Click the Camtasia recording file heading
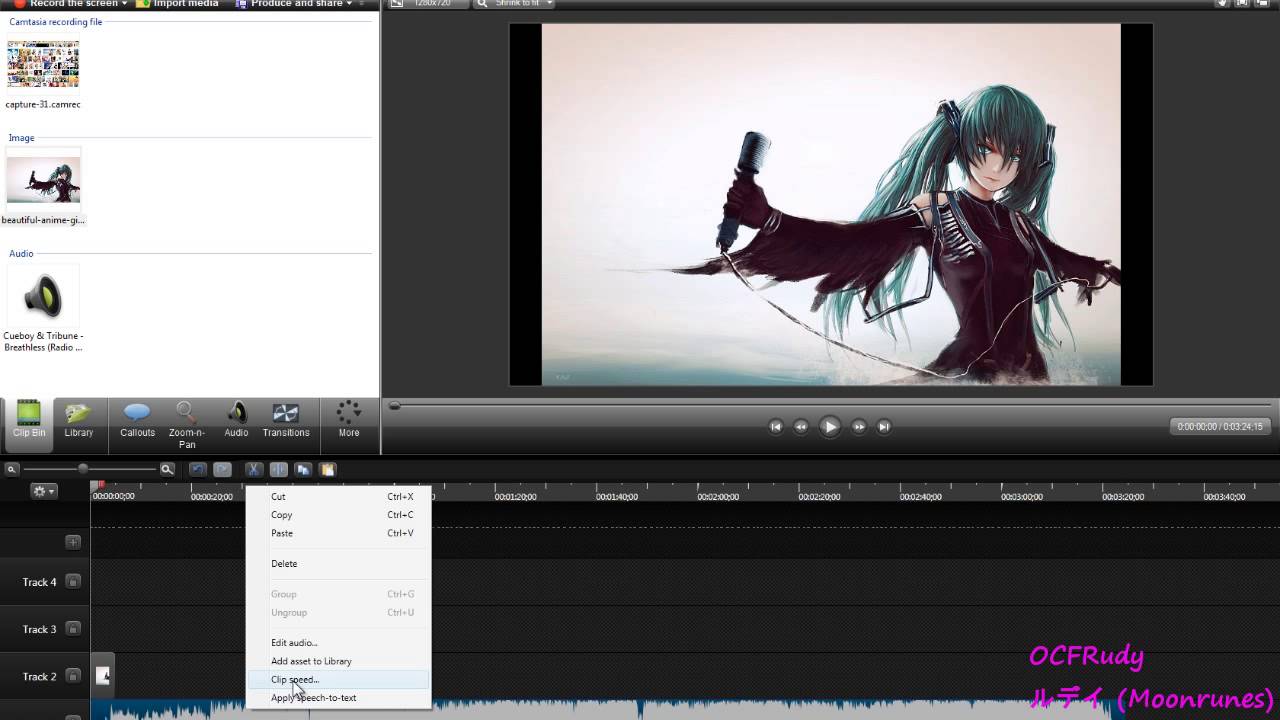 coord(56,22)
